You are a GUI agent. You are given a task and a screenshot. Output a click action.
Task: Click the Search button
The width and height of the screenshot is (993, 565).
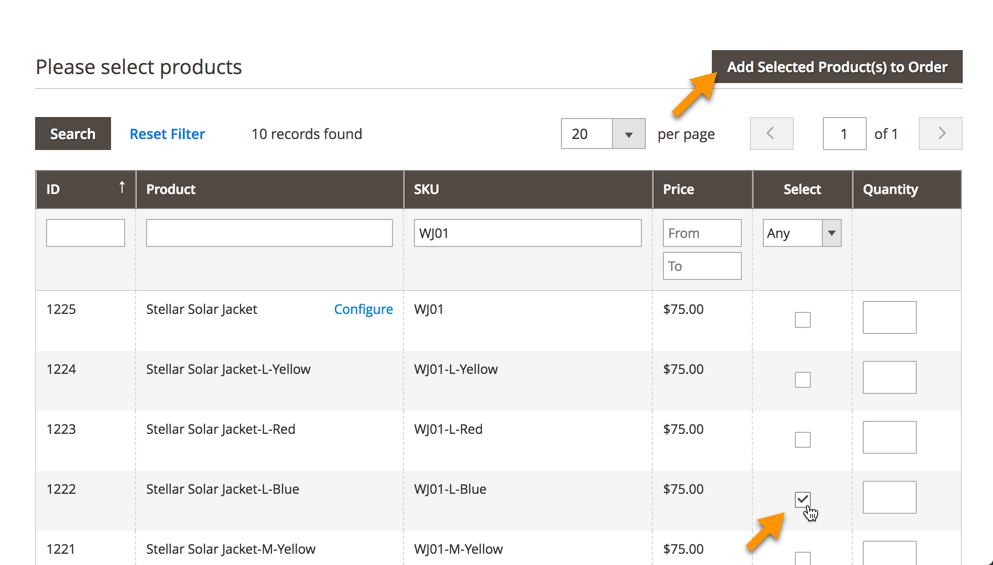pos(73,134)
